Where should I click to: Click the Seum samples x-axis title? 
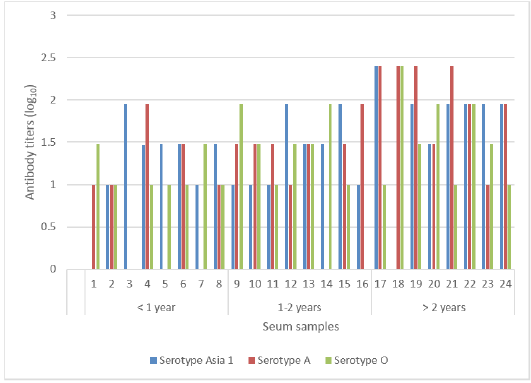coord(301,327)
